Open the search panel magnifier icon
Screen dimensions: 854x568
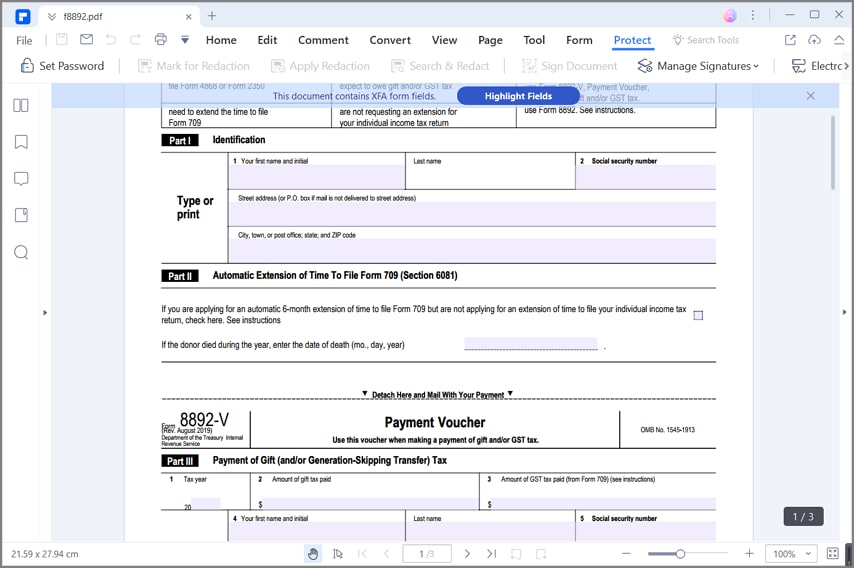pos(21,252)
